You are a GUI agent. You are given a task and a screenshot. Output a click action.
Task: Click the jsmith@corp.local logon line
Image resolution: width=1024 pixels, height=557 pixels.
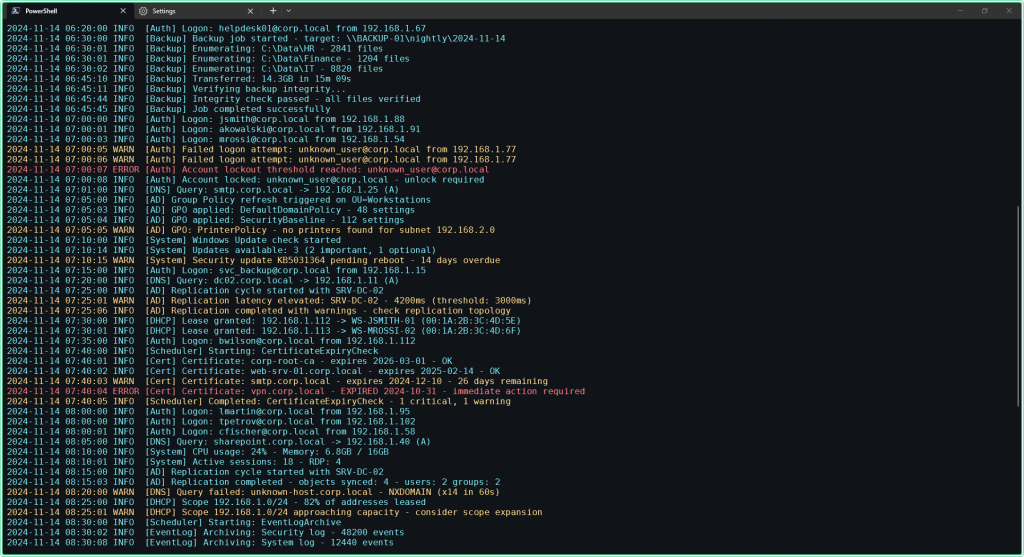(206, 119)
